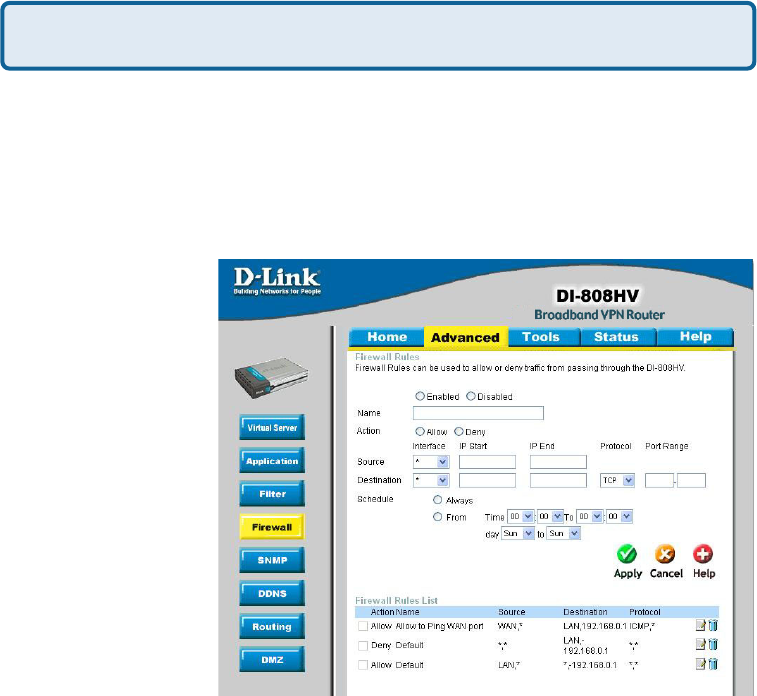Image resolution: width=757 pixels, height=696 pixels.
Task: Open the SNMP settings page
Action: pyautogui.click(x=272, y=560)
